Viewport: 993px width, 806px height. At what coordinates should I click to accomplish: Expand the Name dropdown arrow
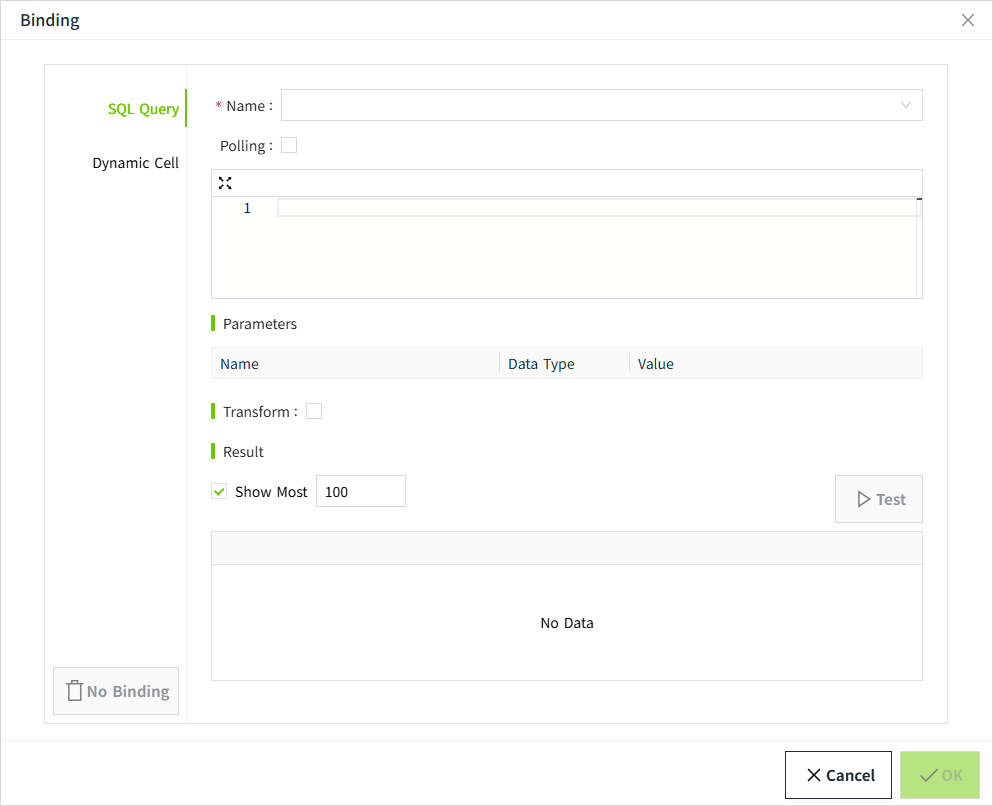[905, 105]
